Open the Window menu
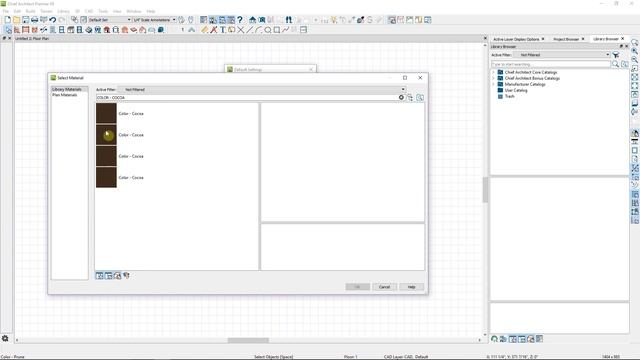The image size is (640, 360). point(133,11)
